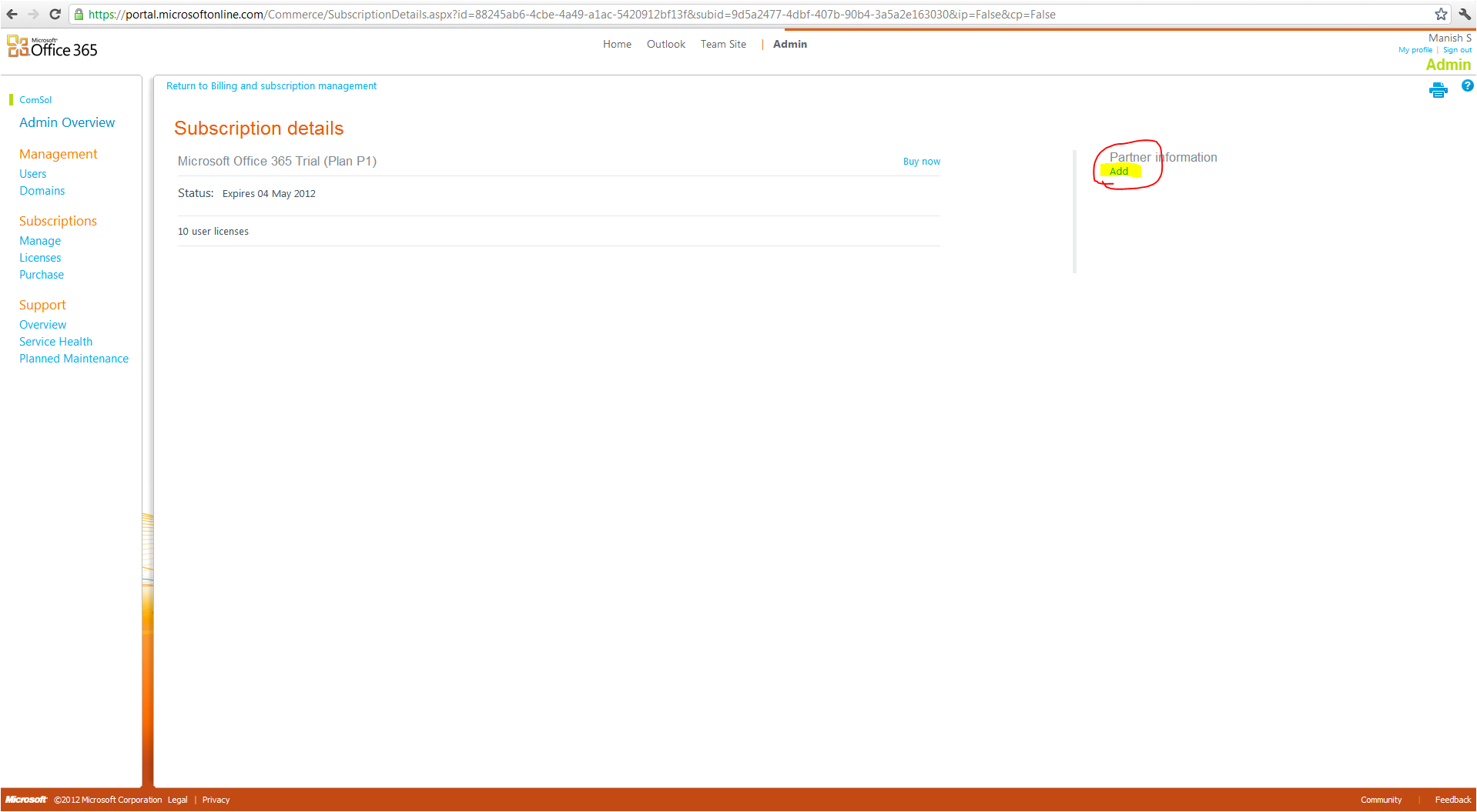This screenshot has height=812, width=1477.
Task: Bookmark page using the star icon
Action: click(1441, 14)
